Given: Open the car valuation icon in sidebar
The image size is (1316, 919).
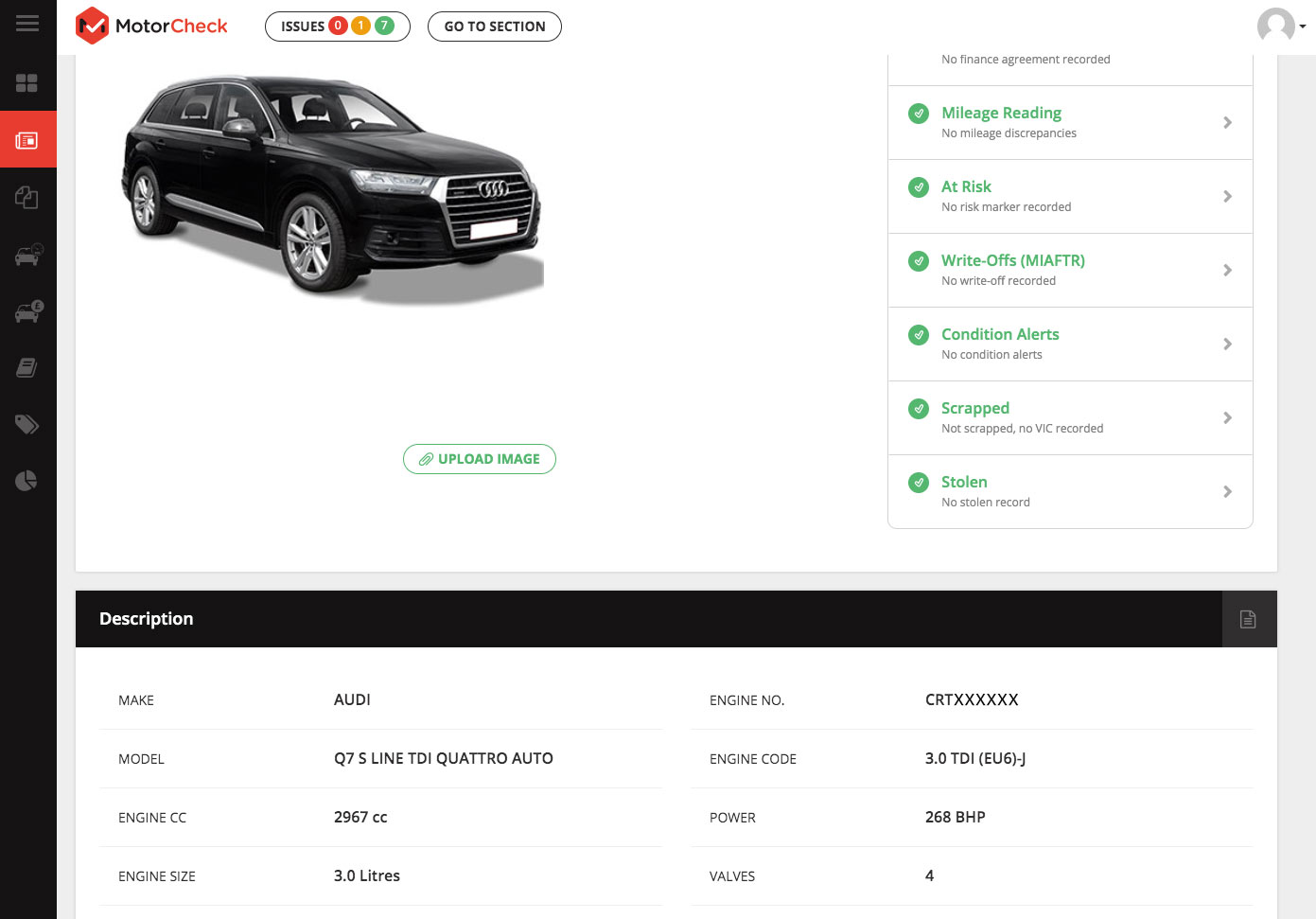Looking at the screenshot, I should (x=28, y=311).
